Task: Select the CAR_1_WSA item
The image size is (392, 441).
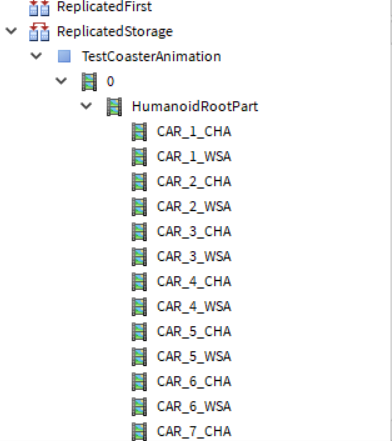Action: [x=194, y=157]
